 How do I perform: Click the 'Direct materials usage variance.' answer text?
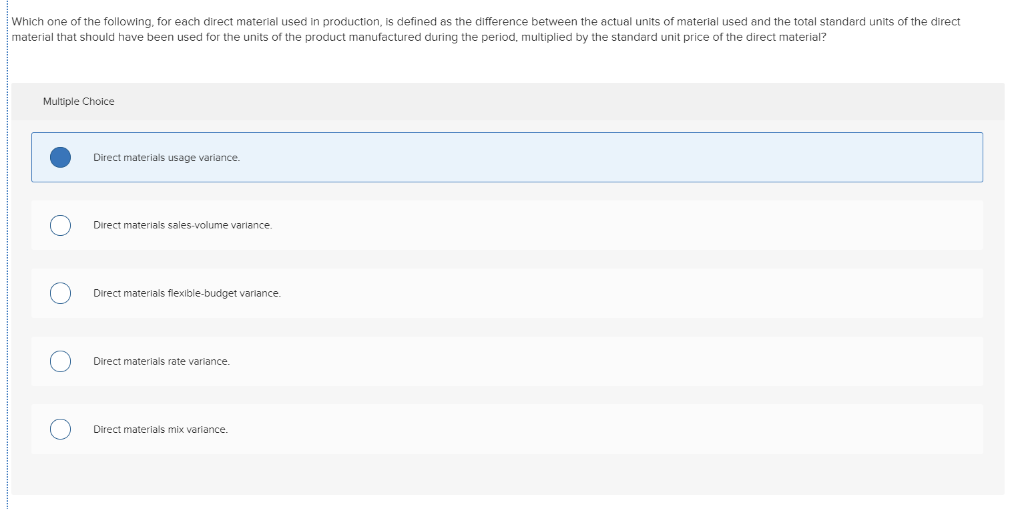click(167, 158)
